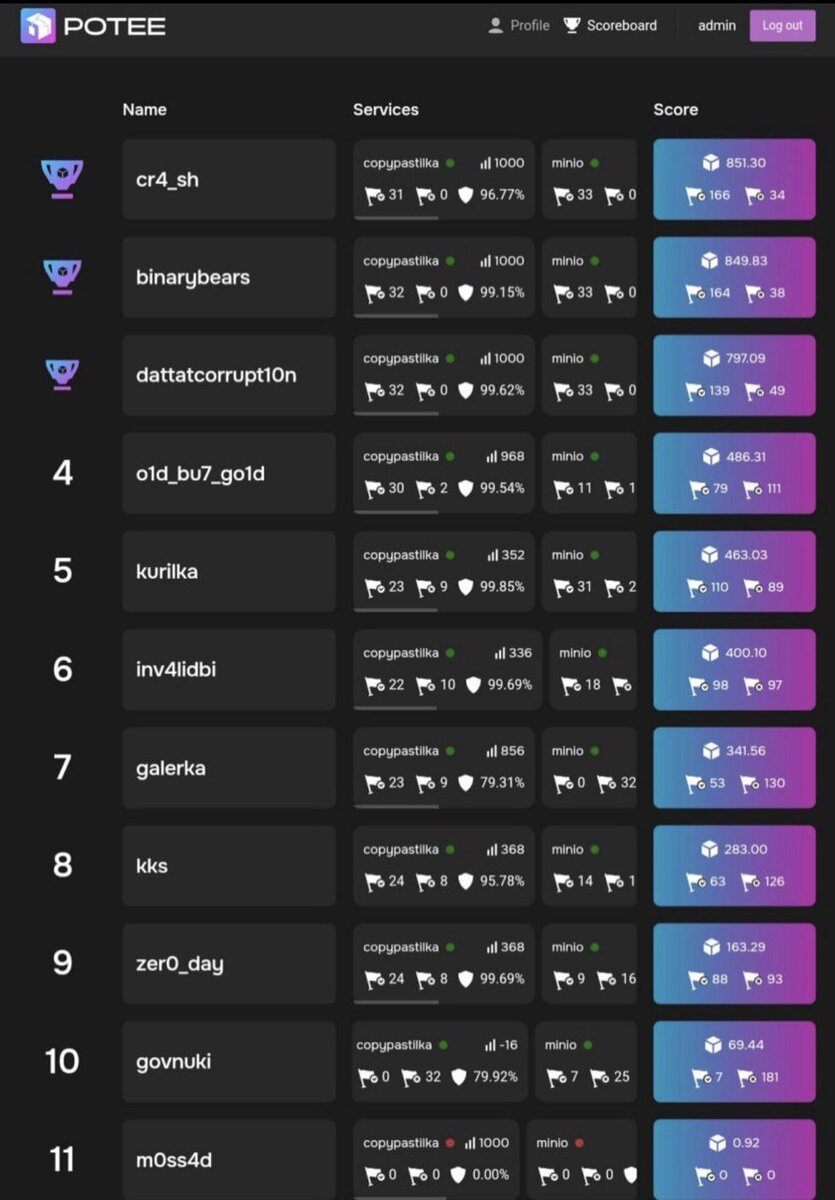
Task: Click the admin username link
Action: (717, 25)
